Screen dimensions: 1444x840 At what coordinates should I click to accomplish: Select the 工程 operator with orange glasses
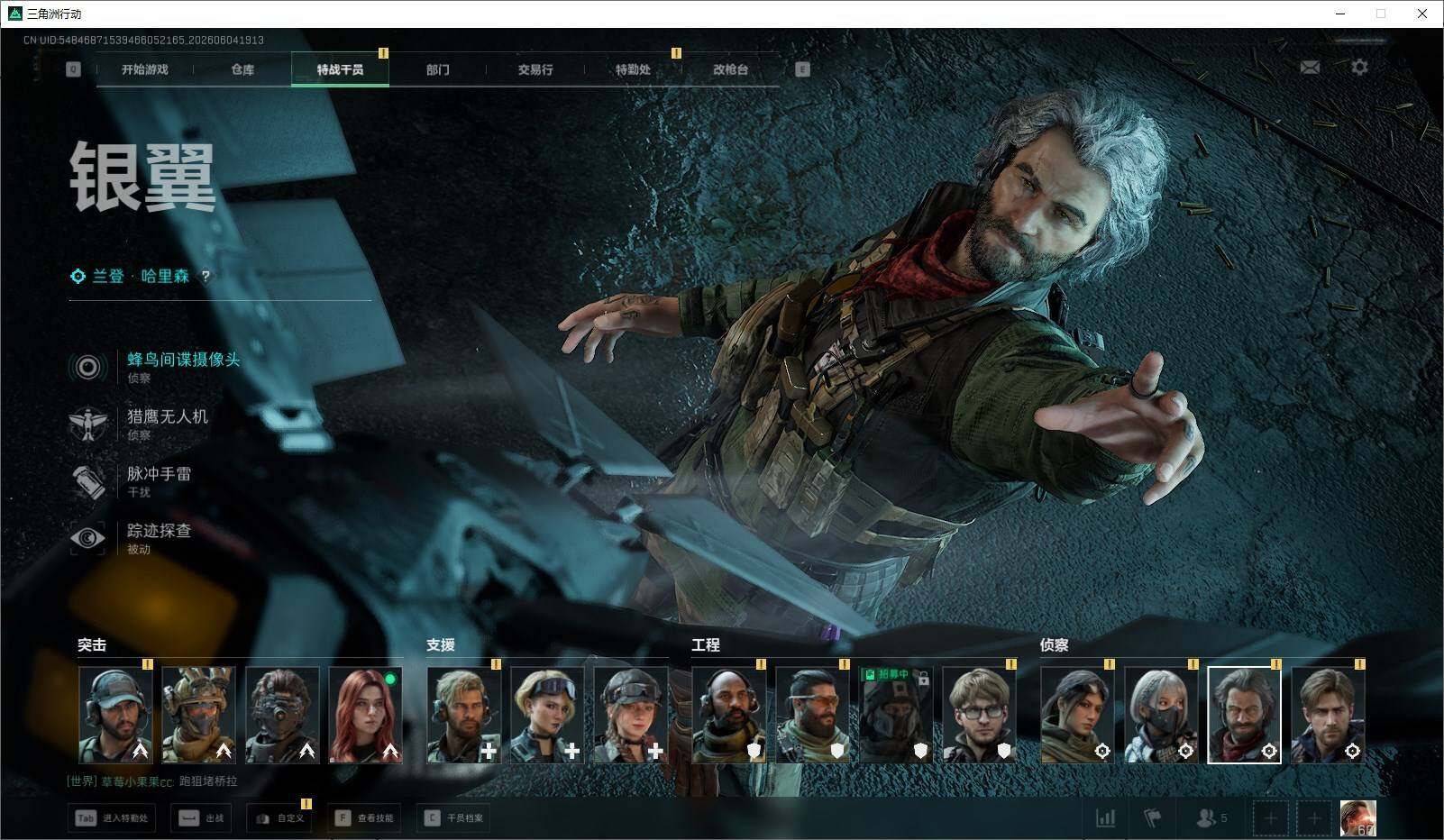(812, 715)
